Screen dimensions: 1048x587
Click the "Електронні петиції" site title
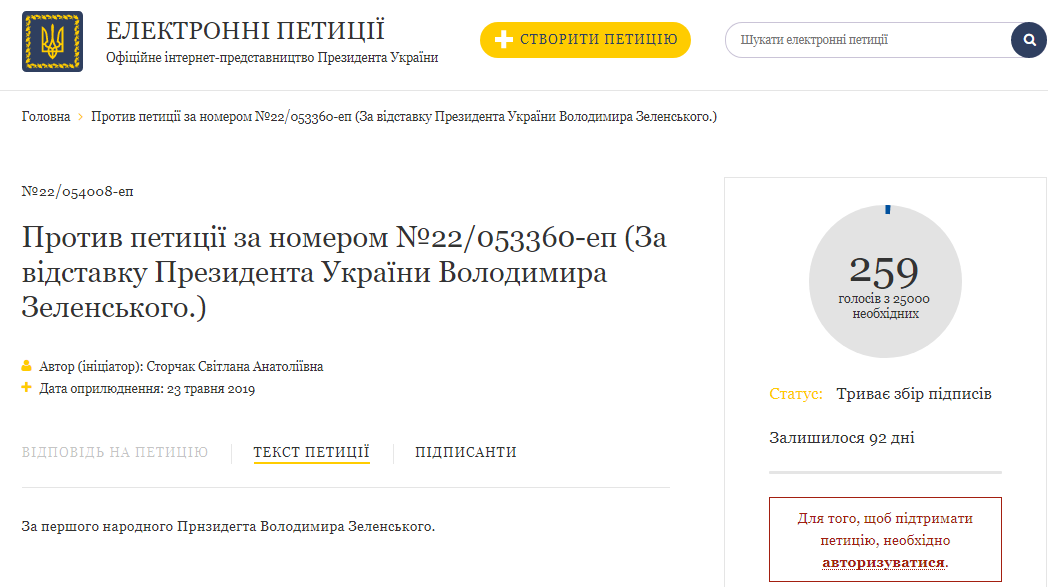[245, 31]
